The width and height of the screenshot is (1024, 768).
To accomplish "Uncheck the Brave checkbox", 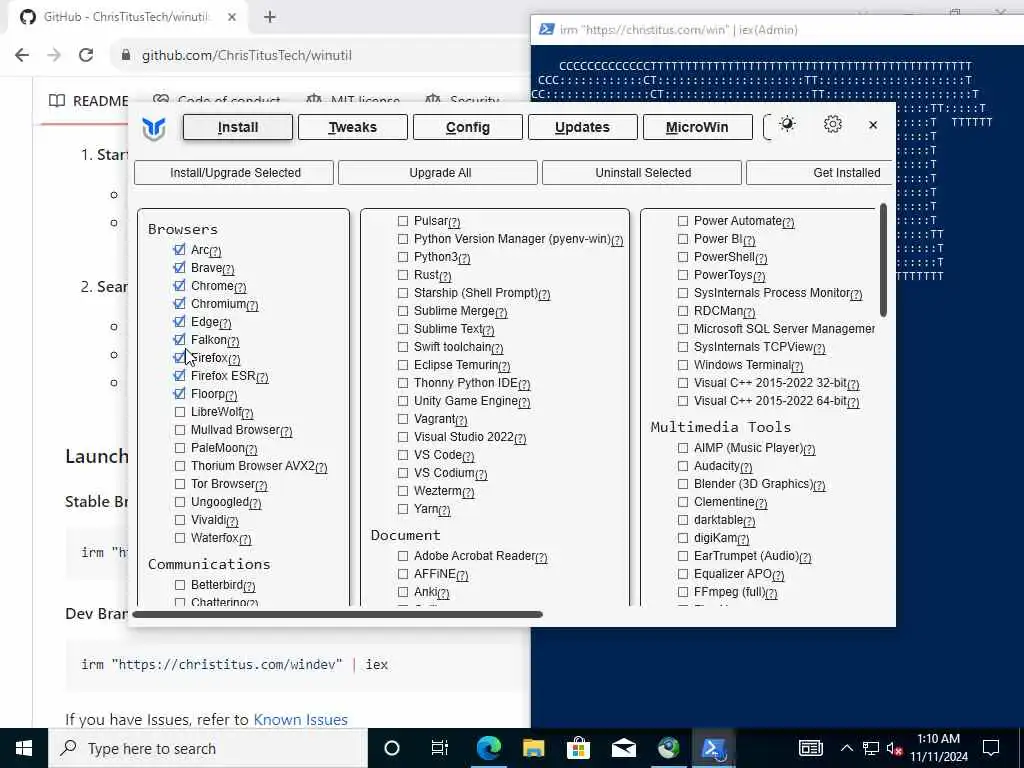I will [x=180, y=268].
